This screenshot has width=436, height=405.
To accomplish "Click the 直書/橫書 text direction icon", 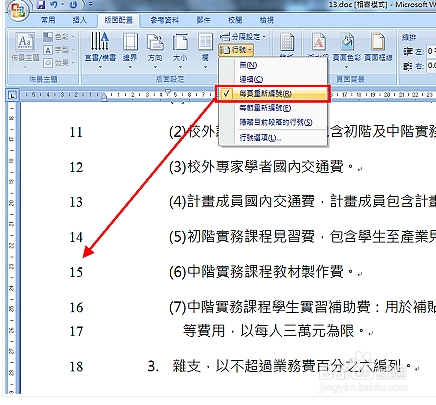I will click(x=100, y=41).
